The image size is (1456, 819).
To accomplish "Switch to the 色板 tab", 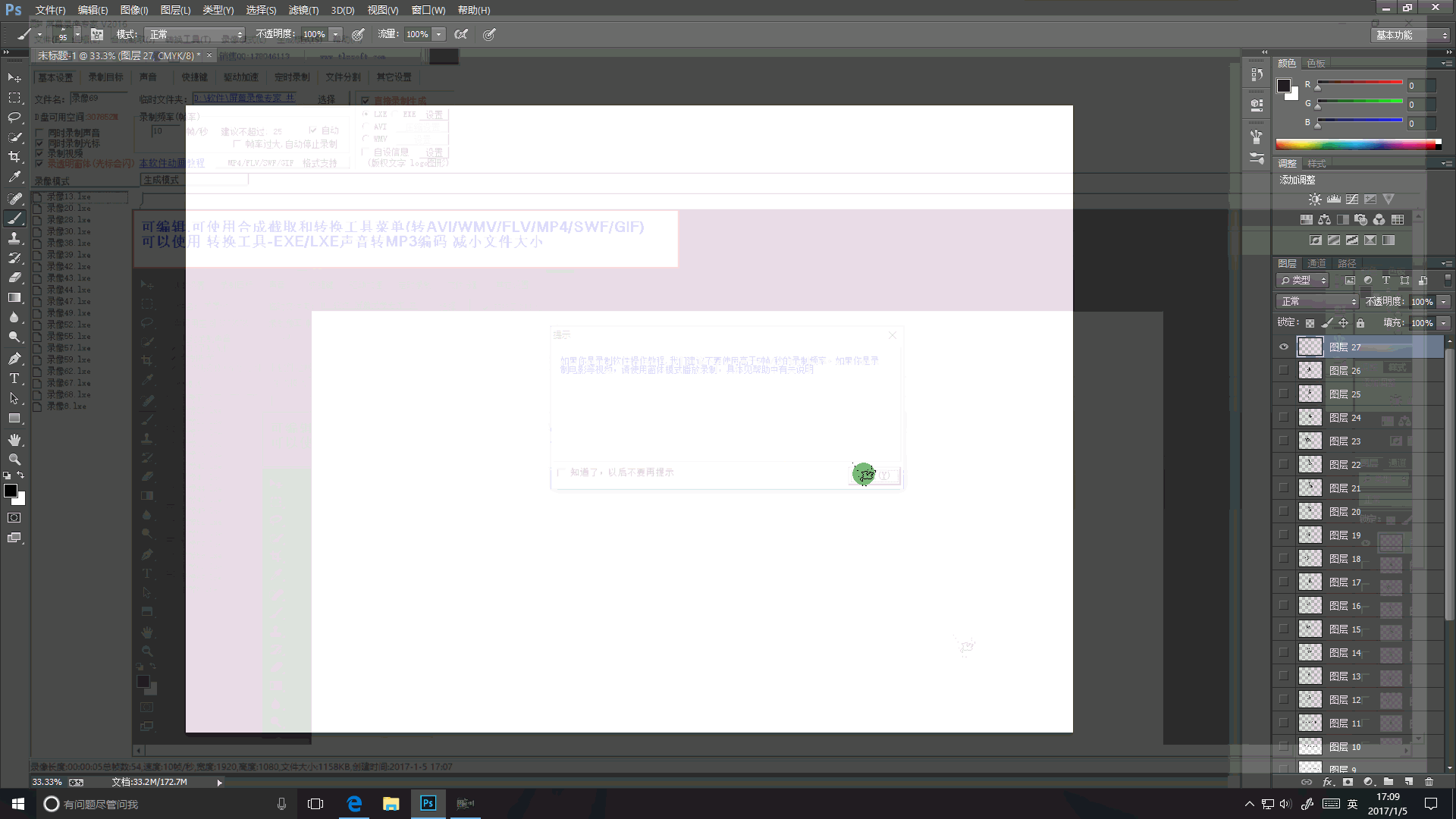I will [1316, 63].
